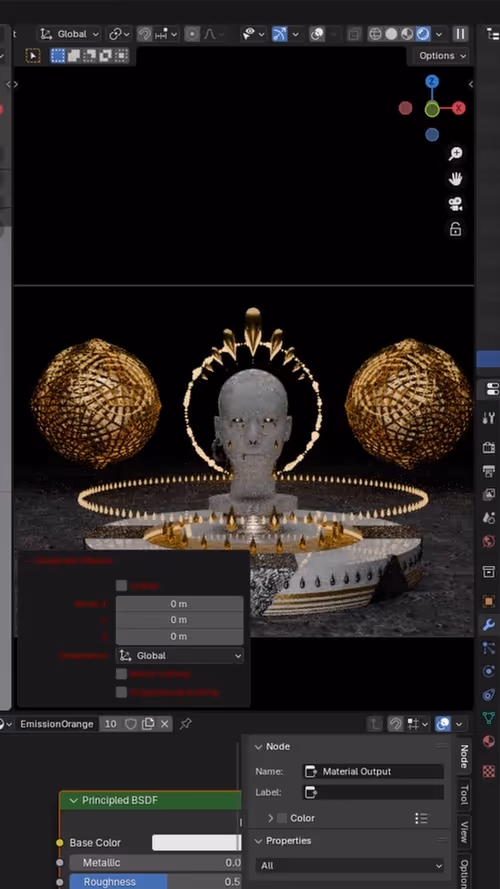
Task: Click the node Name field Material Output
Action: click(x=373, y=771)
